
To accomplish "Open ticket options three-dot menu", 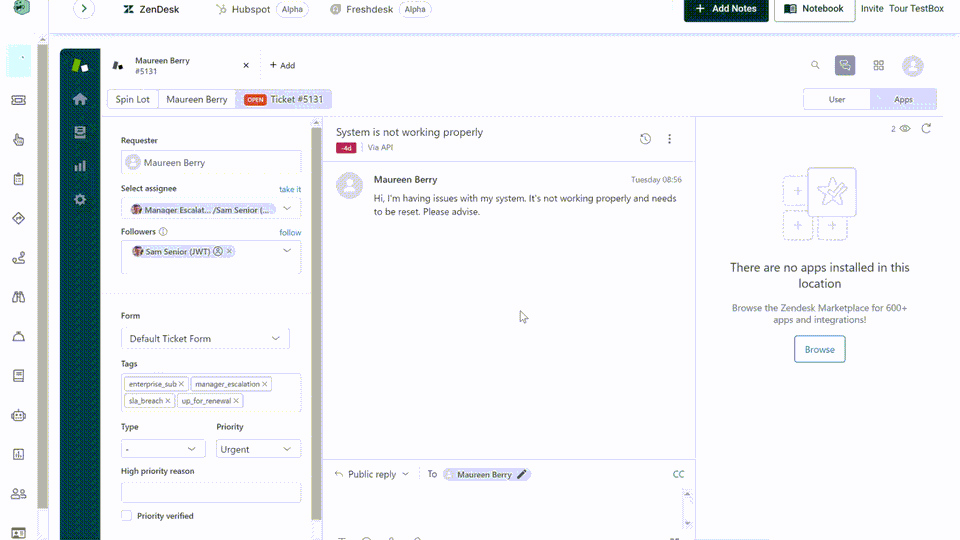I will (669, 139).
